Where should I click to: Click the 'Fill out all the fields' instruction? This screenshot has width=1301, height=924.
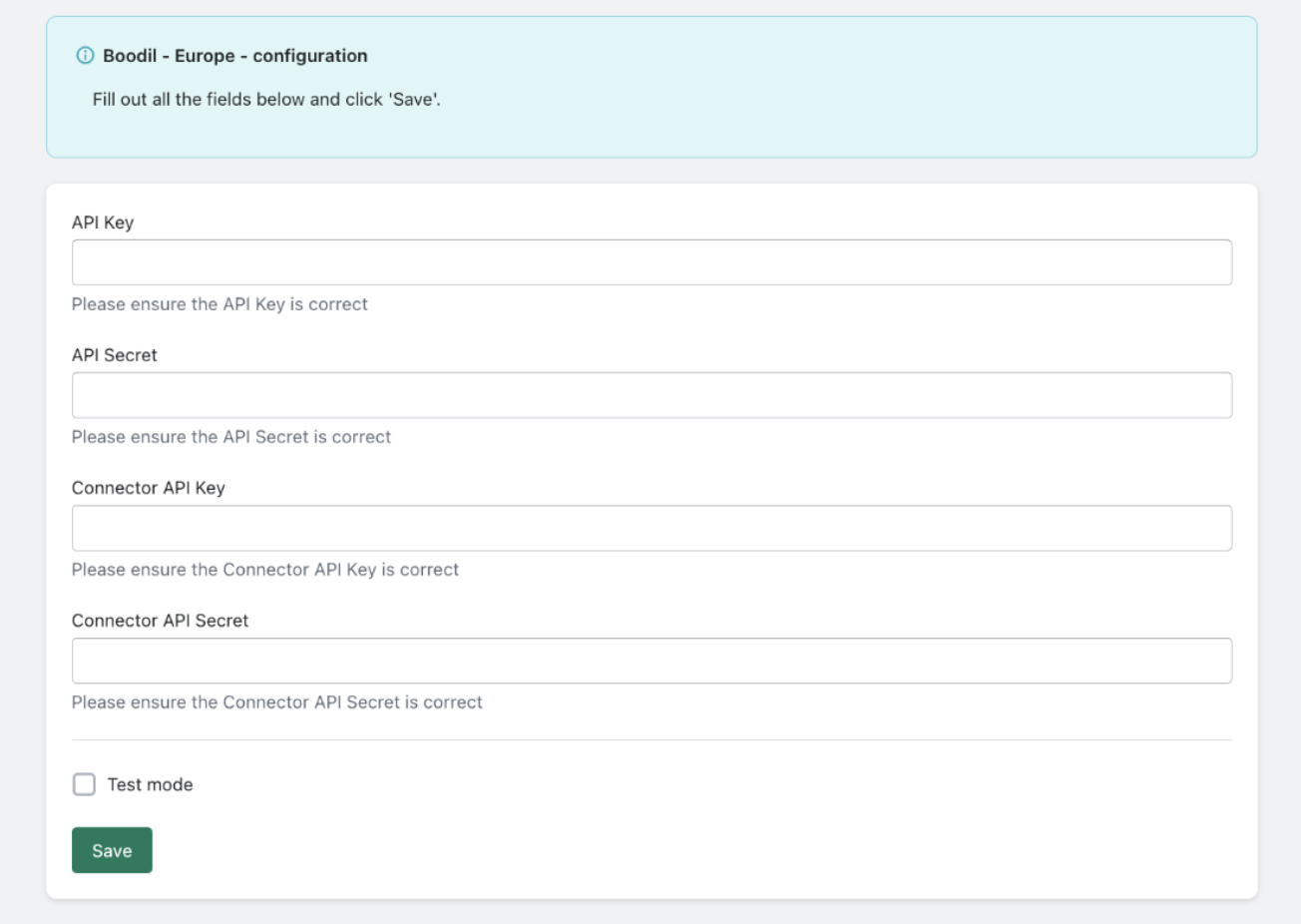tap(266, 100)
